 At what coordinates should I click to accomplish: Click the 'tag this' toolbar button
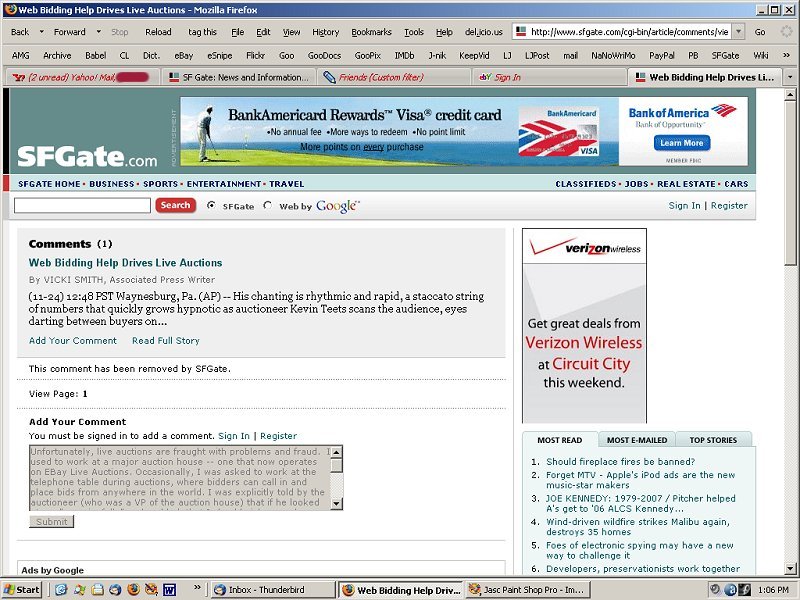pos(203,32)
